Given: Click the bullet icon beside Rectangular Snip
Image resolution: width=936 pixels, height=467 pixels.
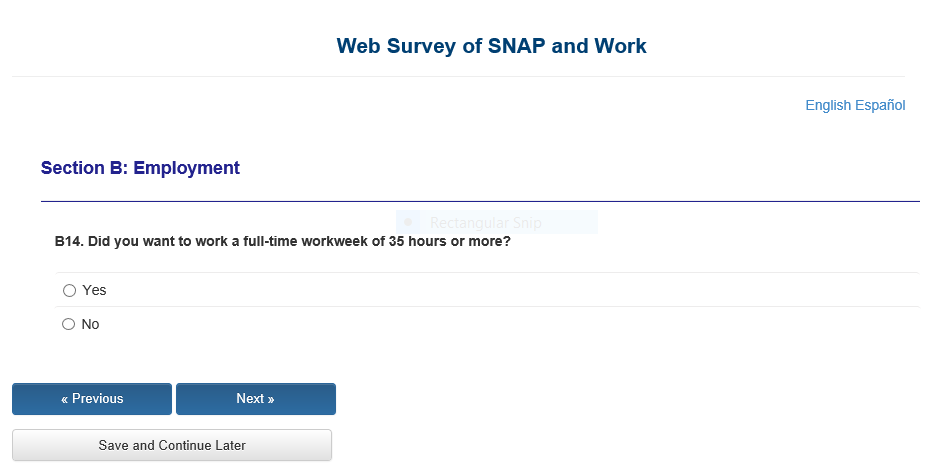Looking at the screenshot, I should (407, 222).
